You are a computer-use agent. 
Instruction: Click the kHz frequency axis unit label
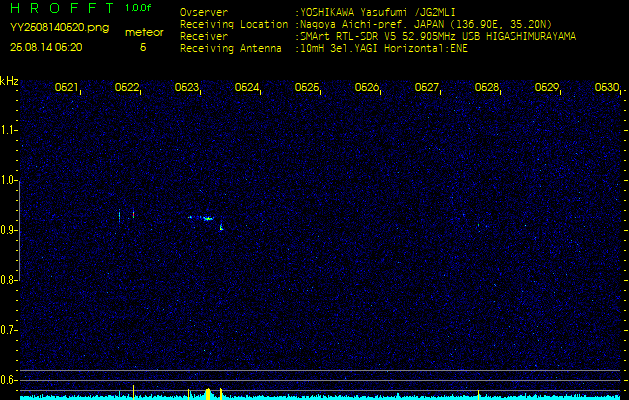tap(9, 81)
